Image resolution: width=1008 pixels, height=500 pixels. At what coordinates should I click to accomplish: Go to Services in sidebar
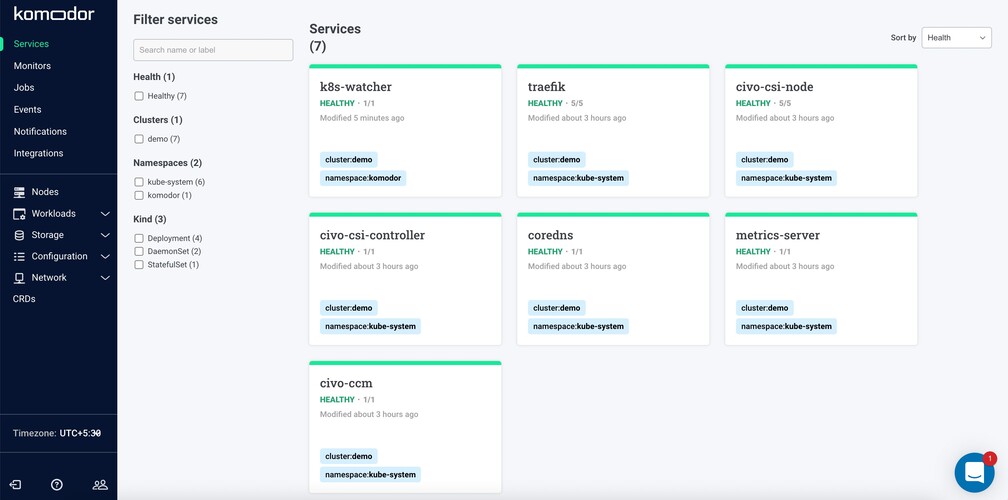point(31,44)
